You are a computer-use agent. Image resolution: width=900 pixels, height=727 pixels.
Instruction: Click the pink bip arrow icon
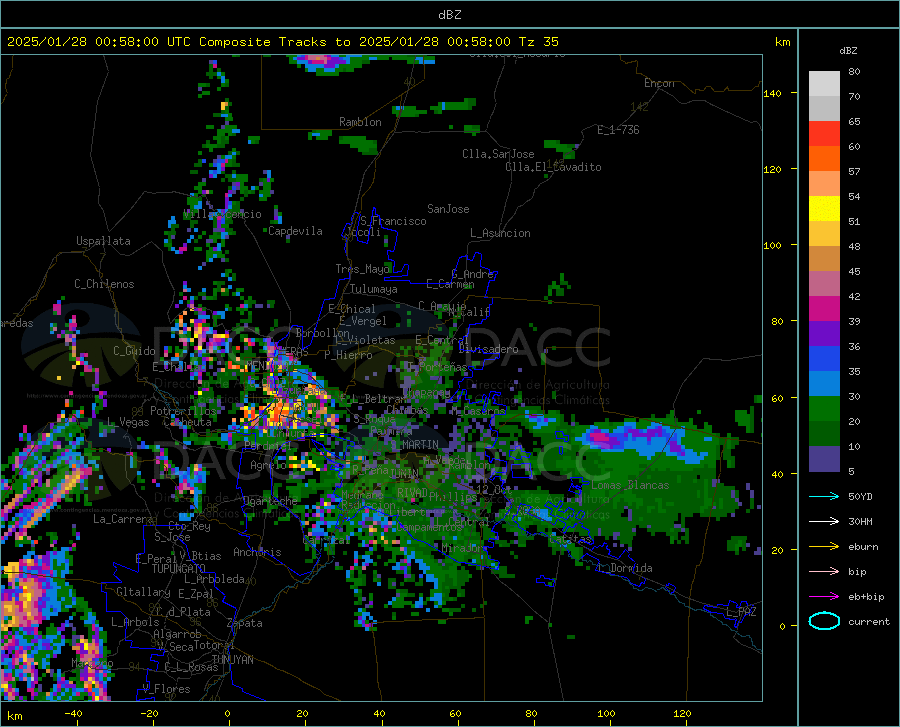[x=824, y=572]
